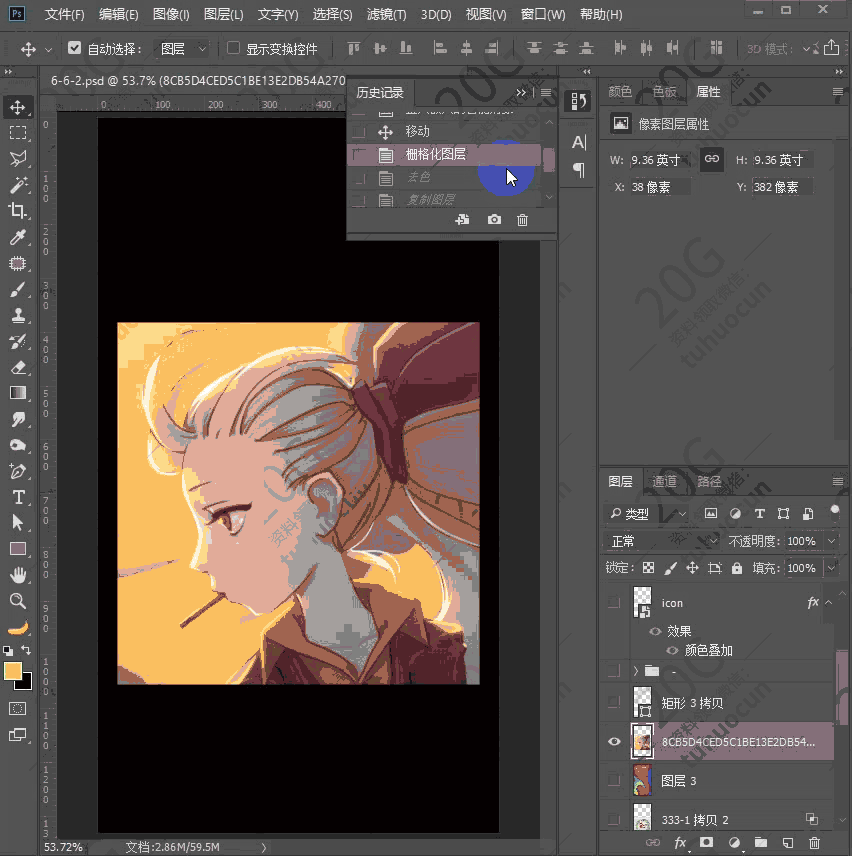Click the background color swatch
Image resolution: width=852 pixels, height=856 pixels.
26,684
